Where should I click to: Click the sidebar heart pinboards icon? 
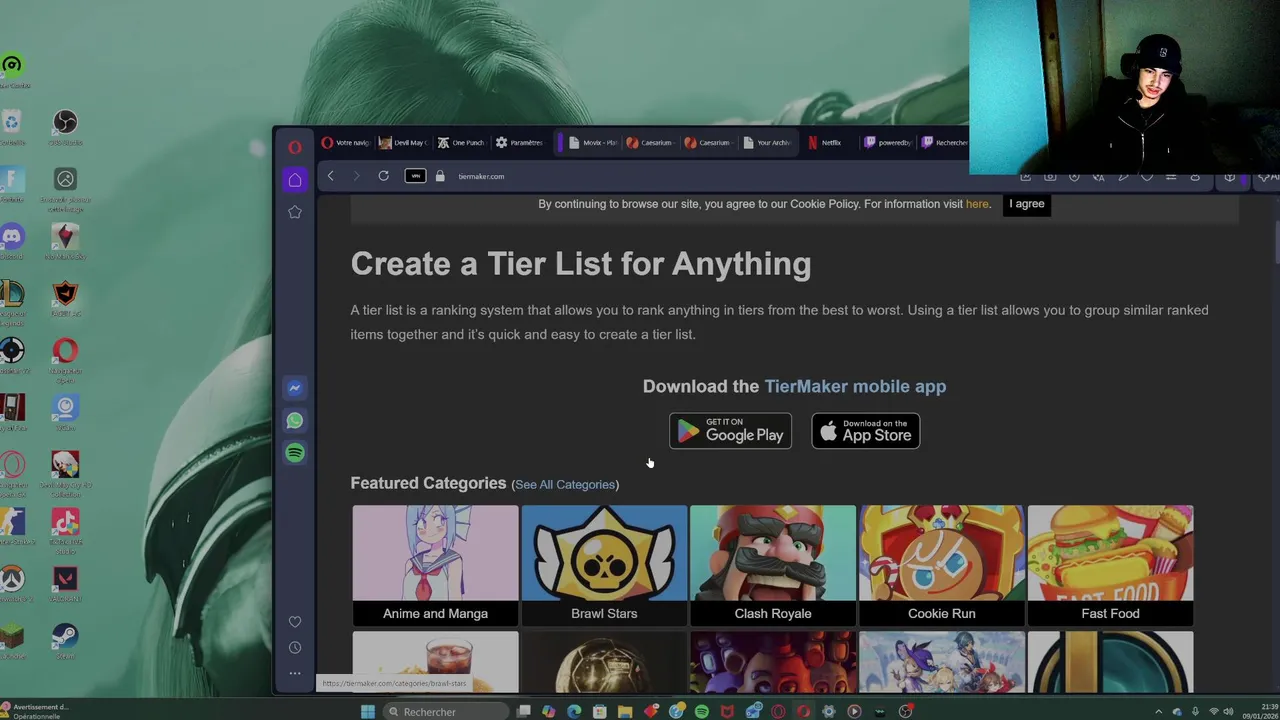(295, 622)
